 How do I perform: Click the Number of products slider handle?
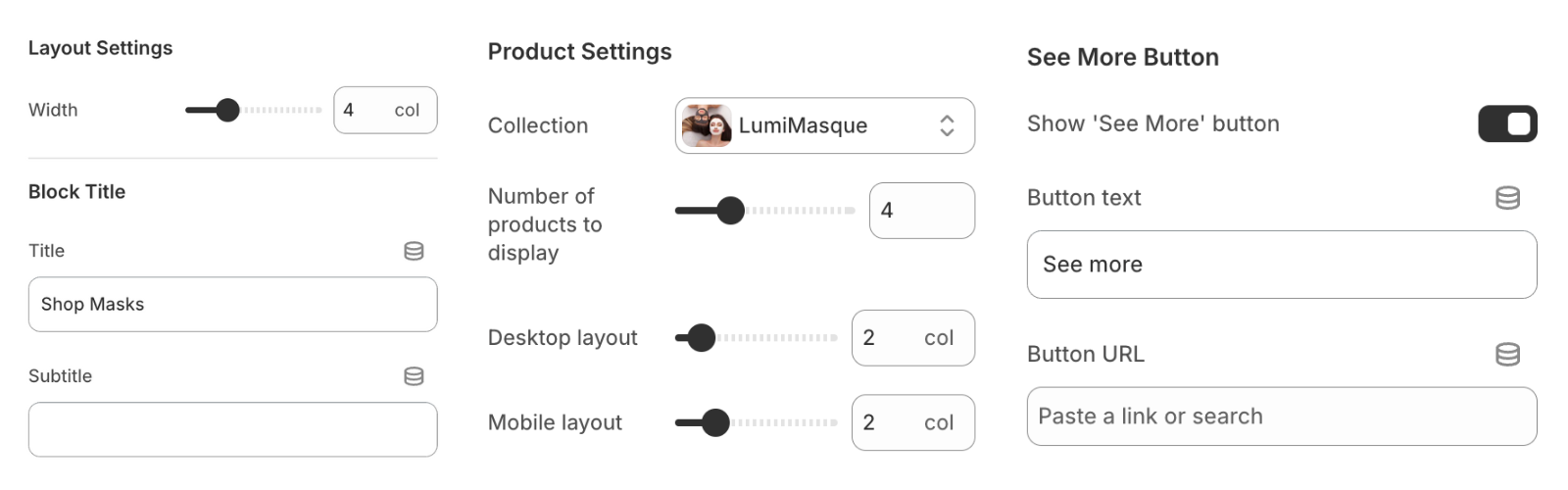pyautogui.click(x=730, y=210)
